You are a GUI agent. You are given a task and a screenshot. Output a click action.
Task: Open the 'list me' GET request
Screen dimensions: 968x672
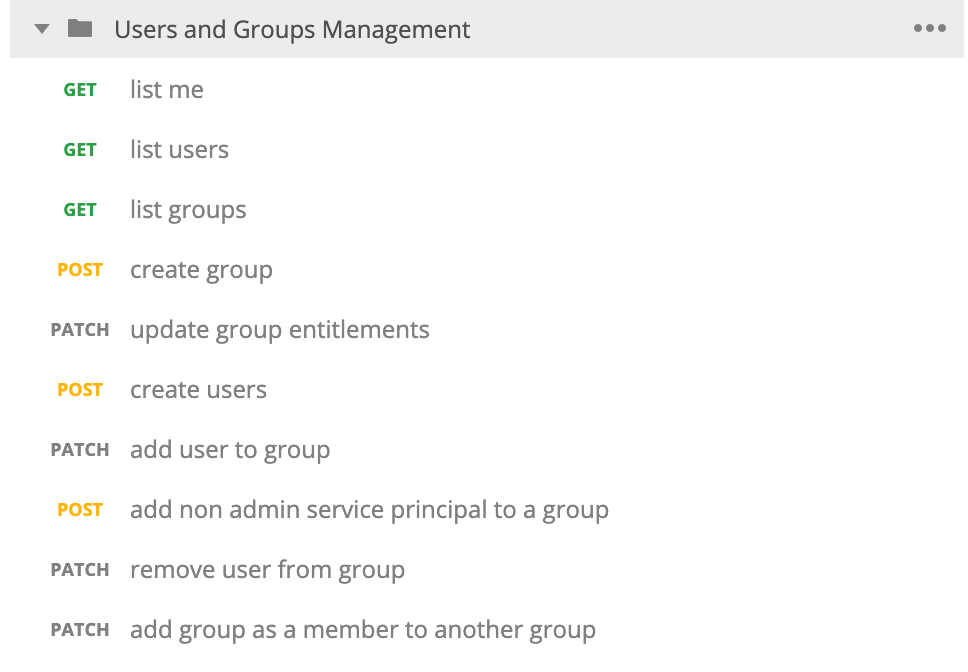click(167, 90)
